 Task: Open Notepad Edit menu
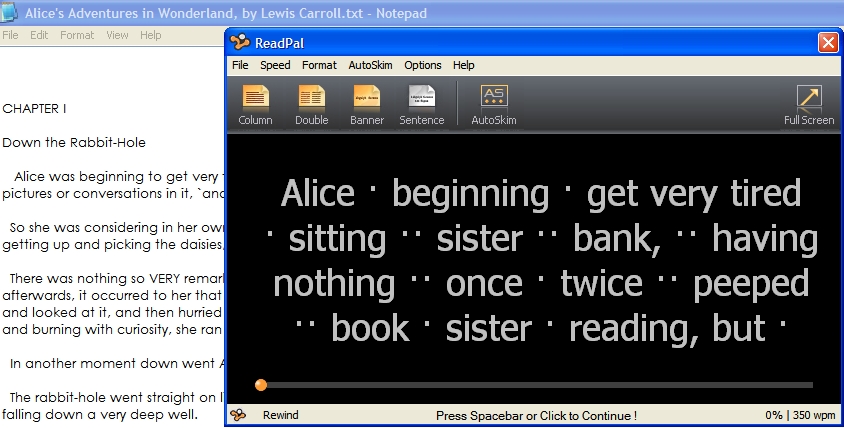(x=39, y=35)
